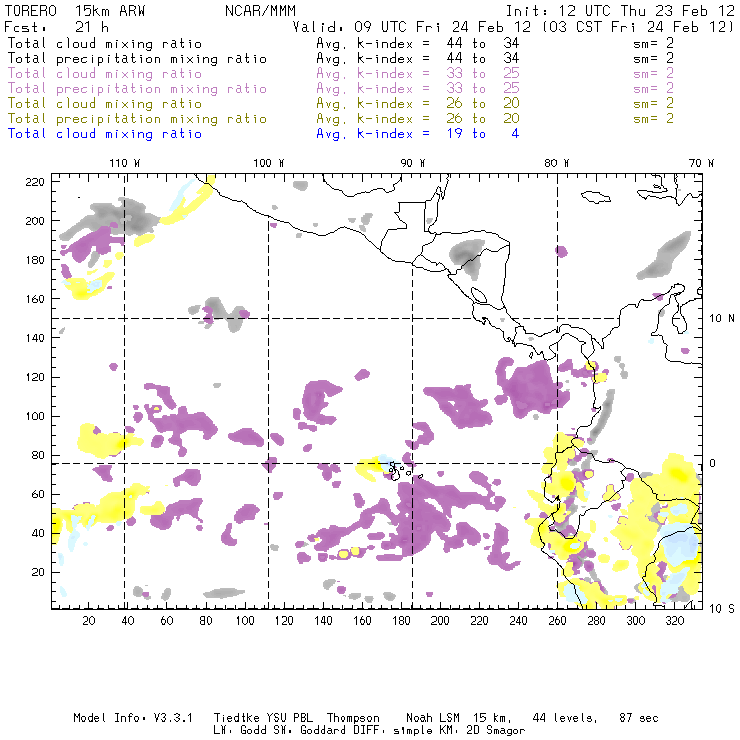Screen dimensions: 740x740
Task: Select '87 sec' in the footer
Action: [639, 718]
